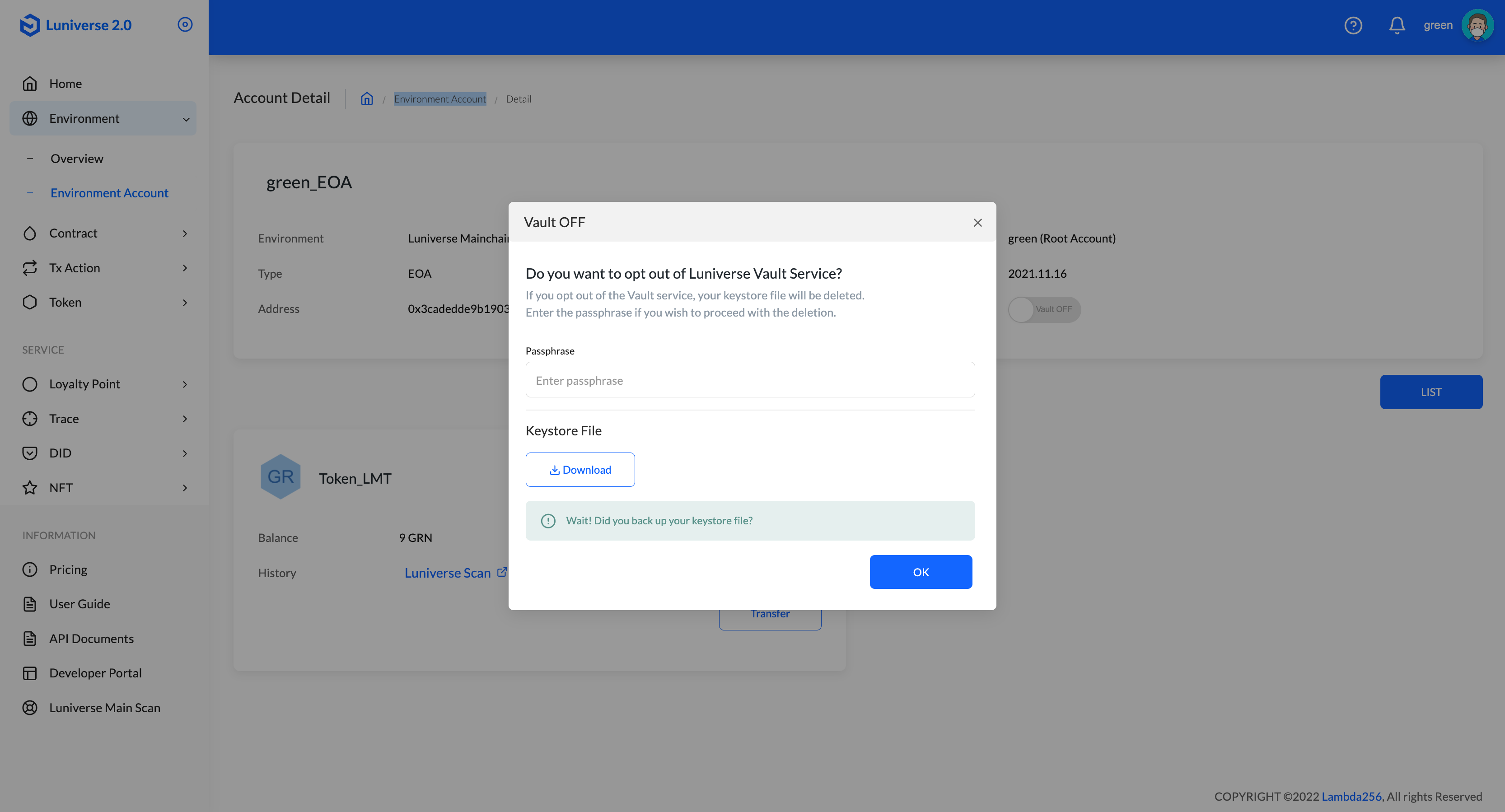The height and width of the screenshot is (812, 1505).
Task: Click the external link icon beside Luniverse Scan
Action: pyautogui.click(x=502, y=572)
